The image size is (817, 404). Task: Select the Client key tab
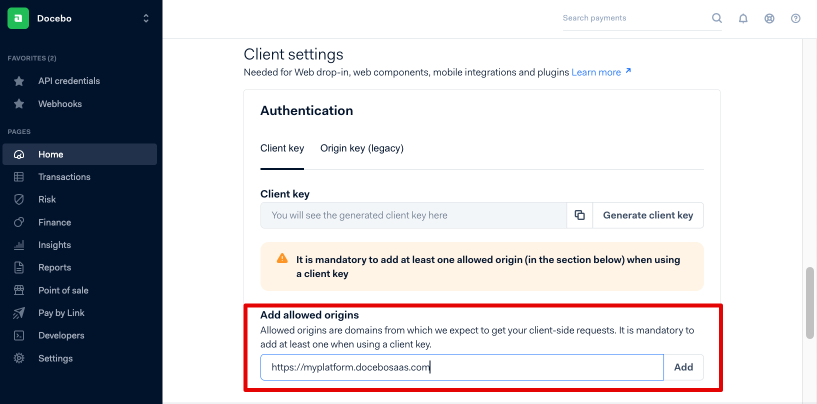pos(282,148)
